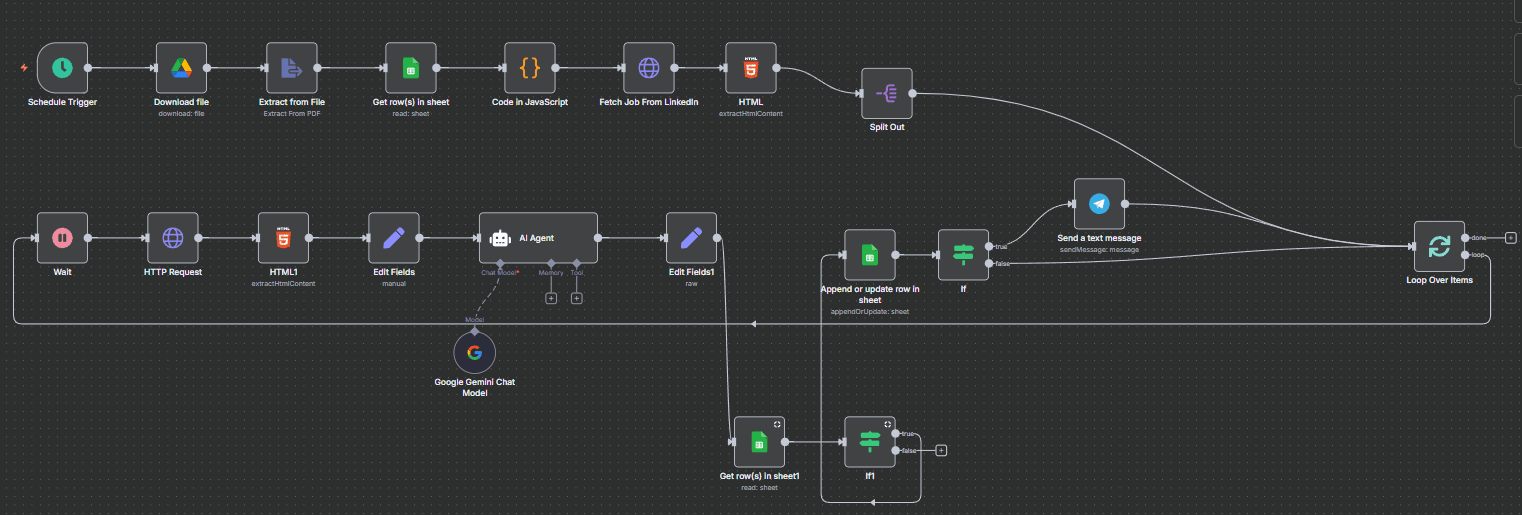This screenshot has width=1522, height=515.
Task: Click plus on Loop Over Items done output
Action: point(1511,238)
